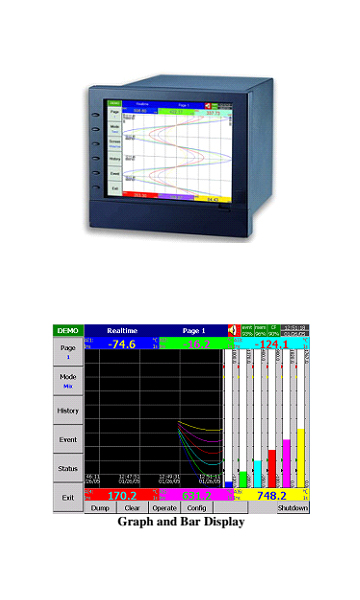Click the yellow bar graph column
Viewport: 360px width, 600px height.
[301, 458]
